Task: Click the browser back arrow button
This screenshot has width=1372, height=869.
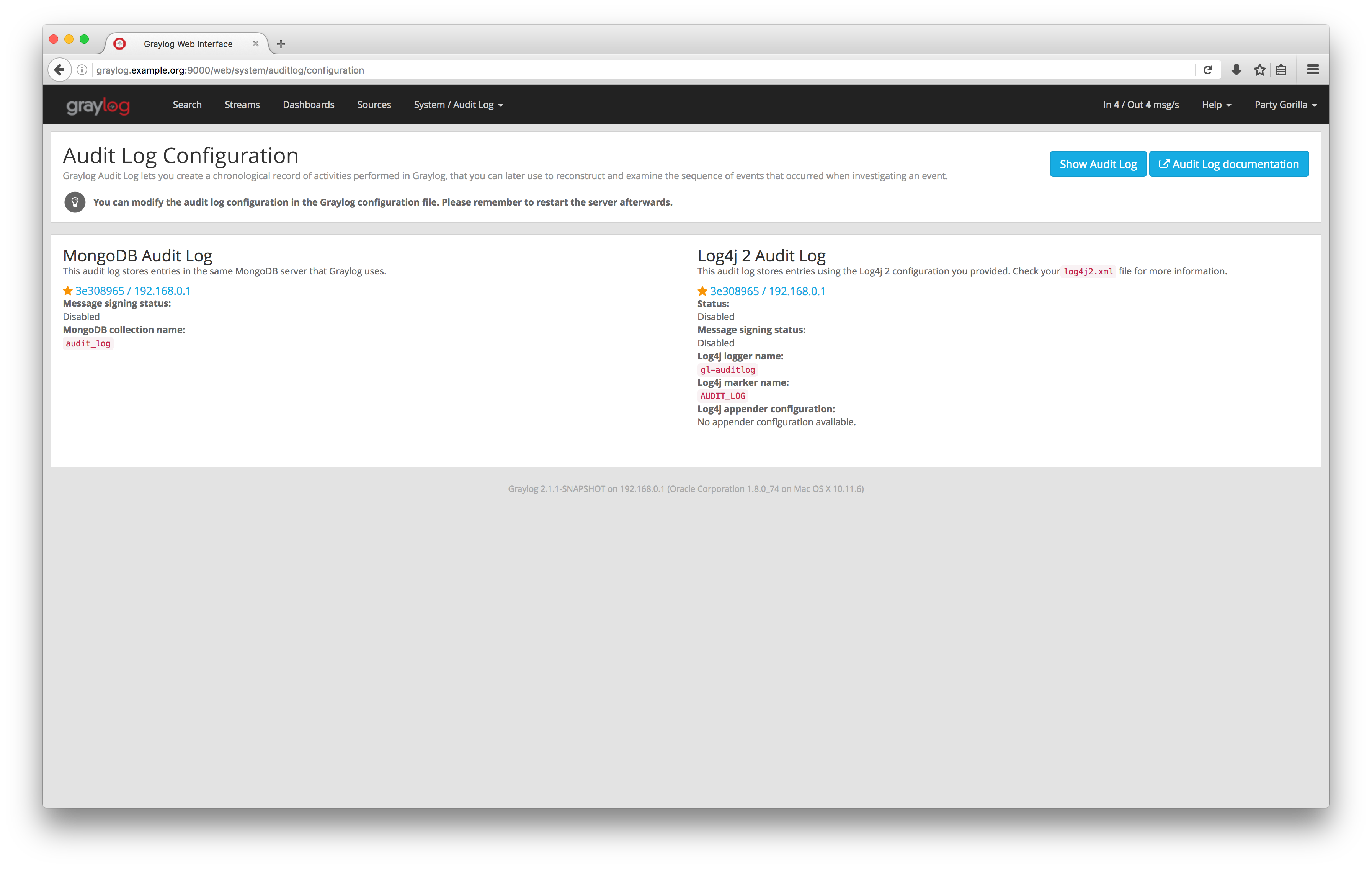Action: [x=59, y=70]
